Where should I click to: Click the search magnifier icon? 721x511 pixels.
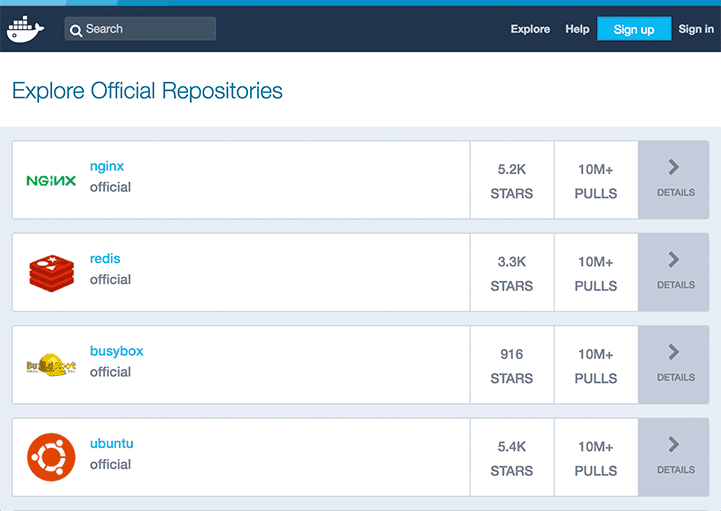(x=76, y=30)
